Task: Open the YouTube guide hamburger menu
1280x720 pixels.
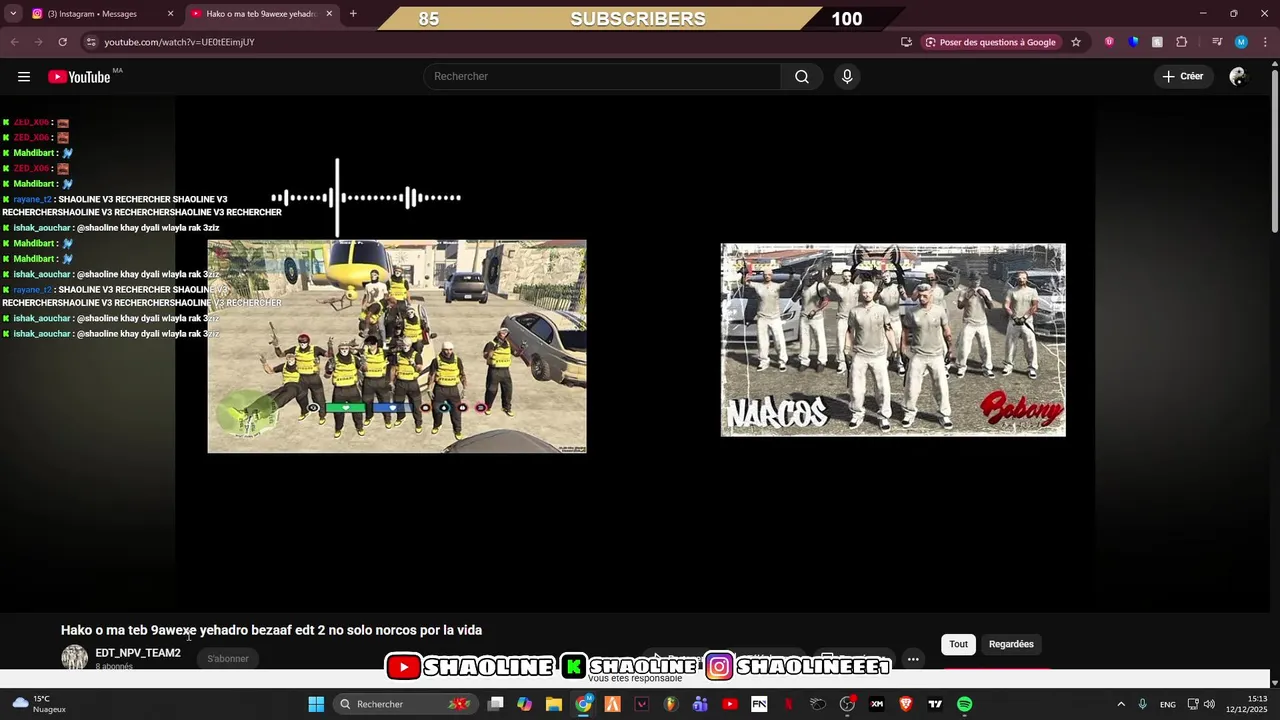Action: point(24,77)
